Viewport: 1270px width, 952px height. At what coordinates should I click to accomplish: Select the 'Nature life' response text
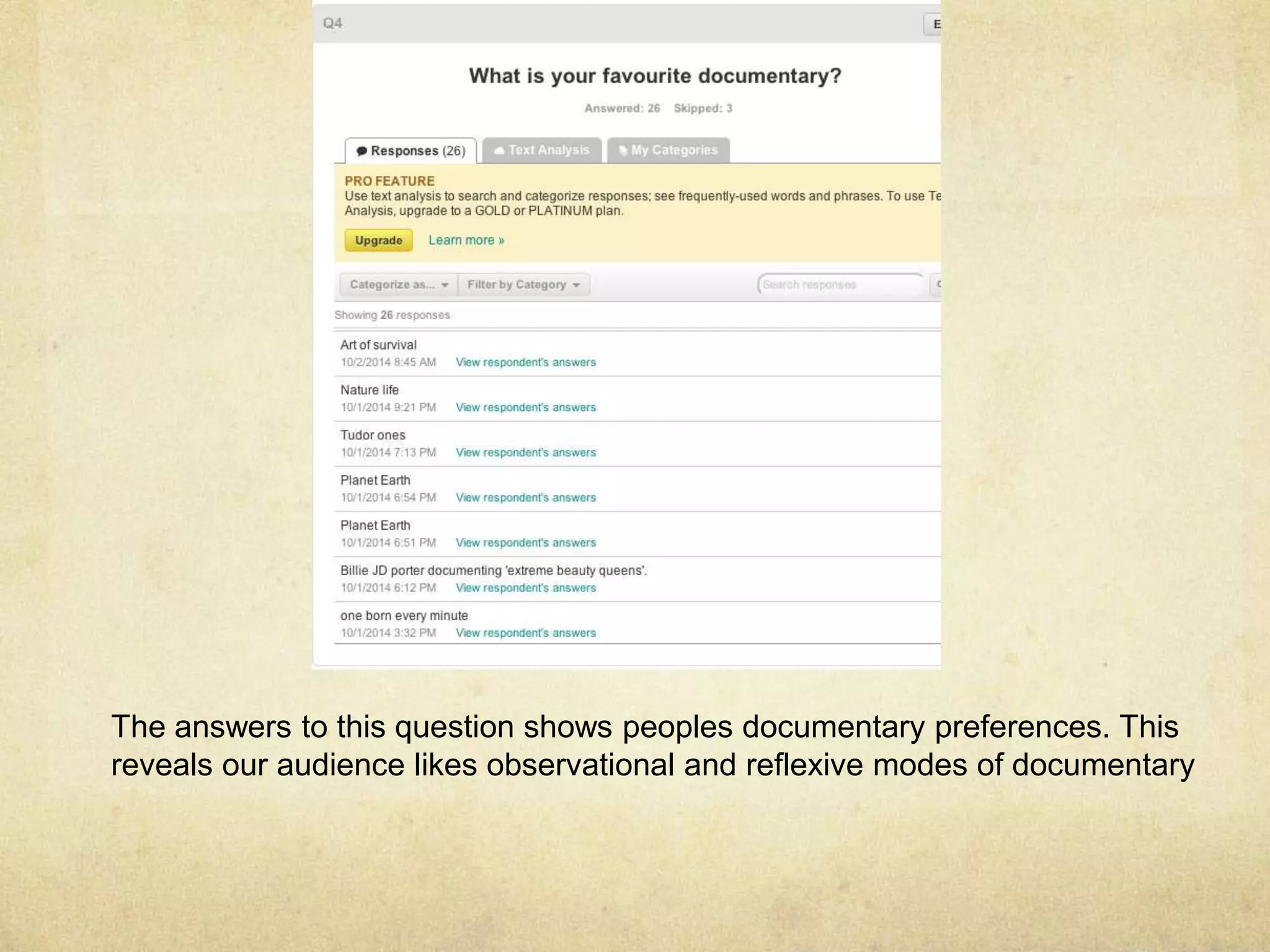[x=370, y=390]
